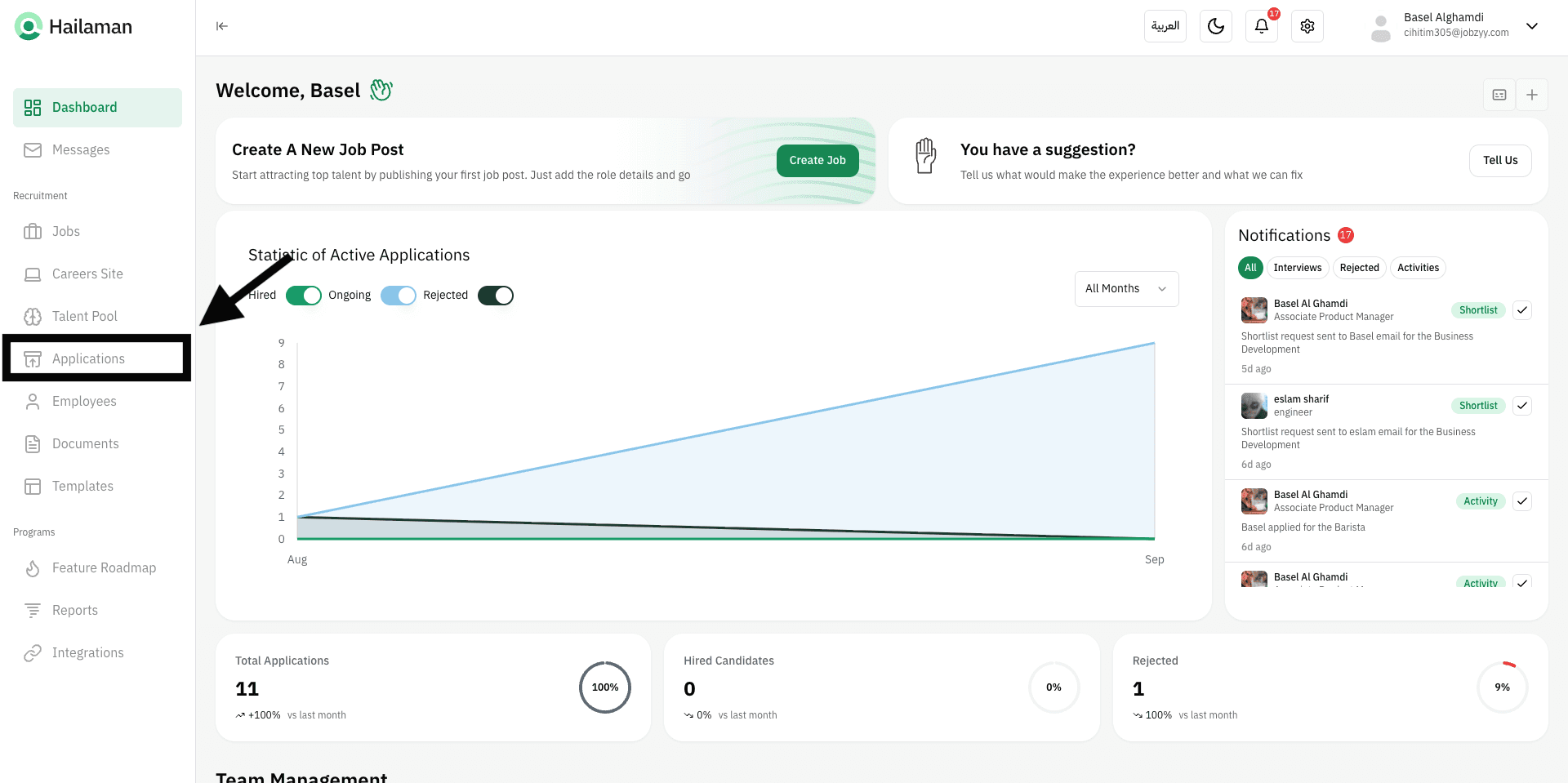Viewport: 1568px width, 783px height.
Task: Filter notifications by Interviews
Action: click(x=1297, y=268)
